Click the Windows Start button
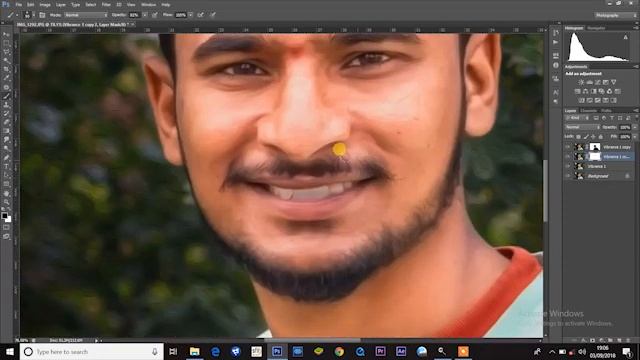The image size is (640, 360). 9,351
